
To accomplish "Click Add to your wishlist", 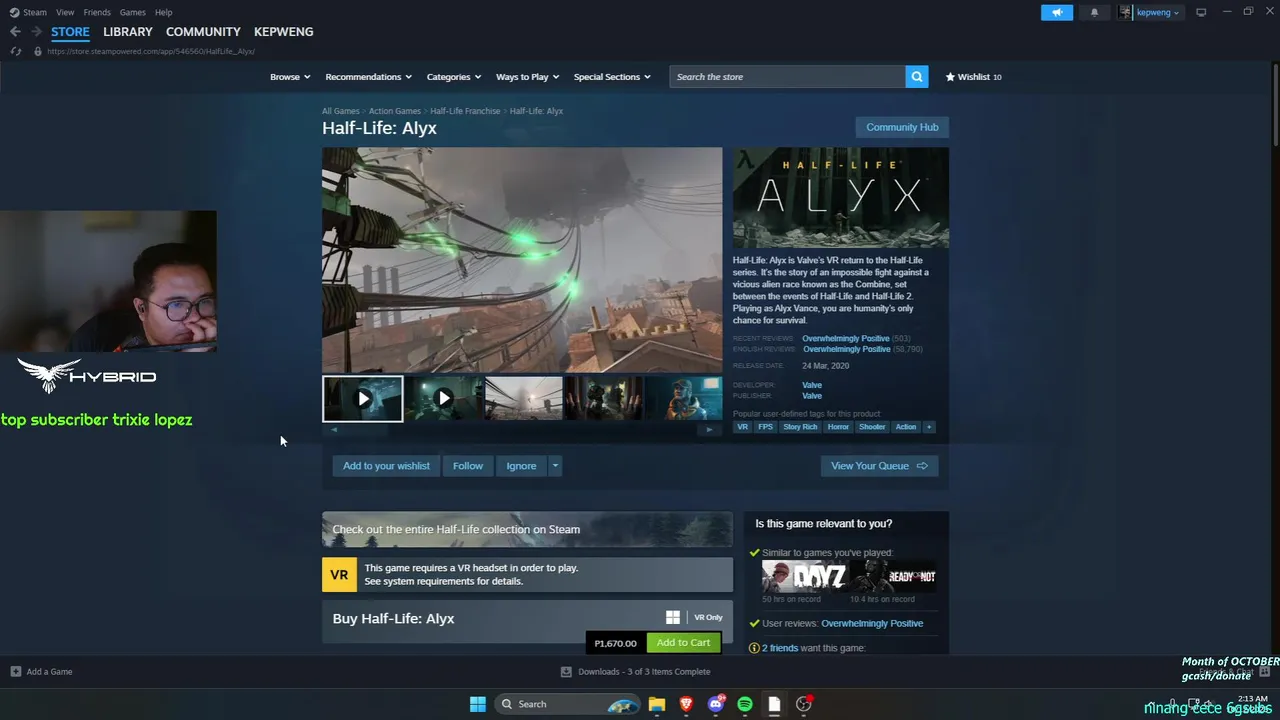I will click(x=386, y=466).
